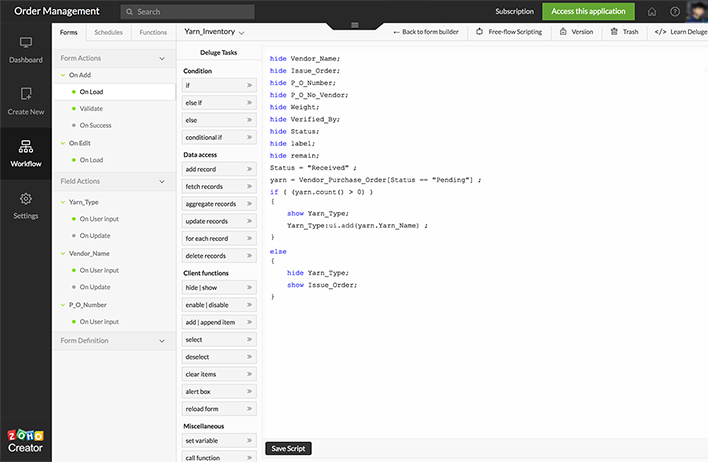The image size is (708, 462).
Task: Insert the 'enable | disable' task
Action: pyautogui.click(x=219, y=305)
